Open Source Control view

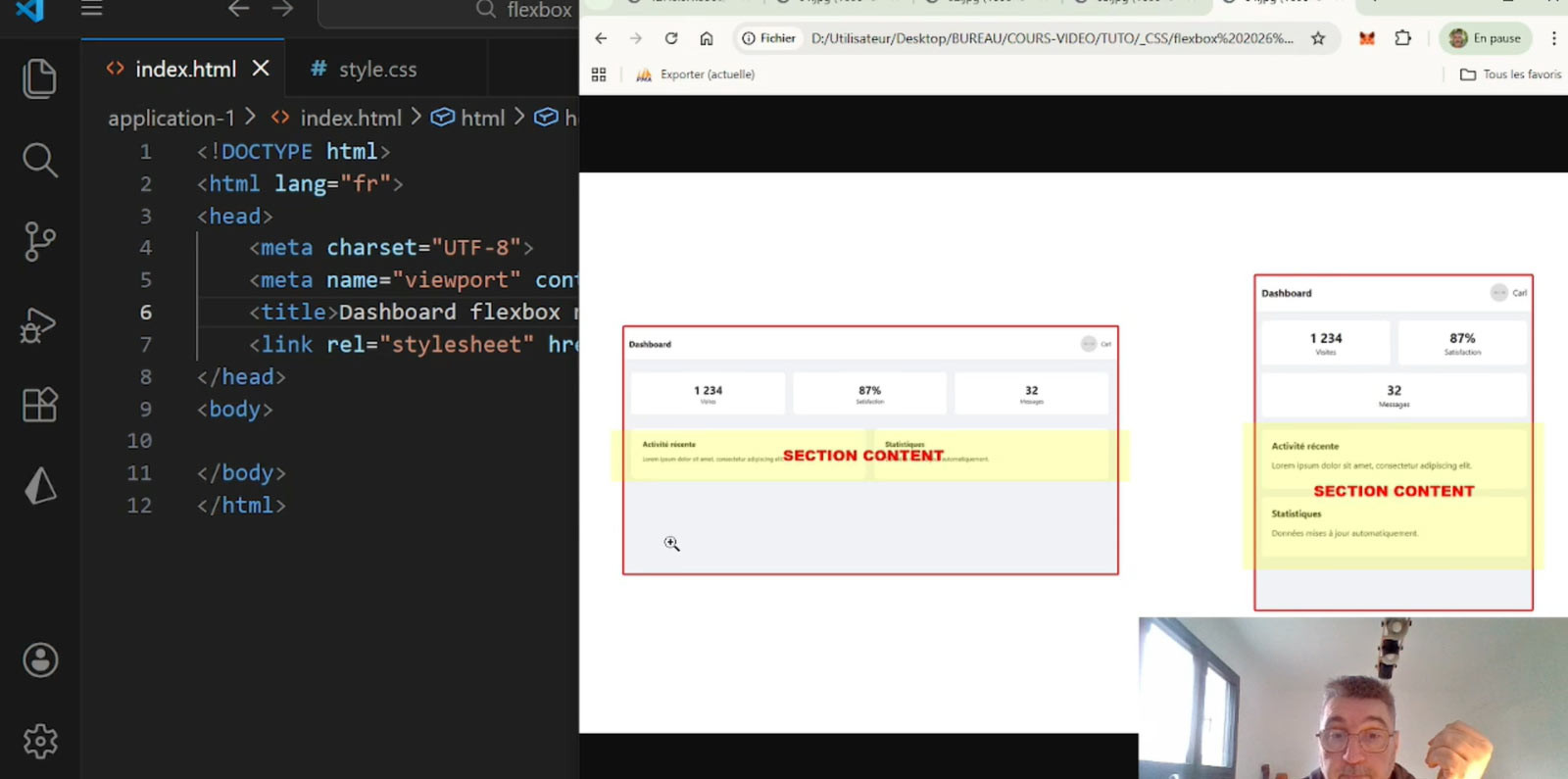tap(39, 241)
